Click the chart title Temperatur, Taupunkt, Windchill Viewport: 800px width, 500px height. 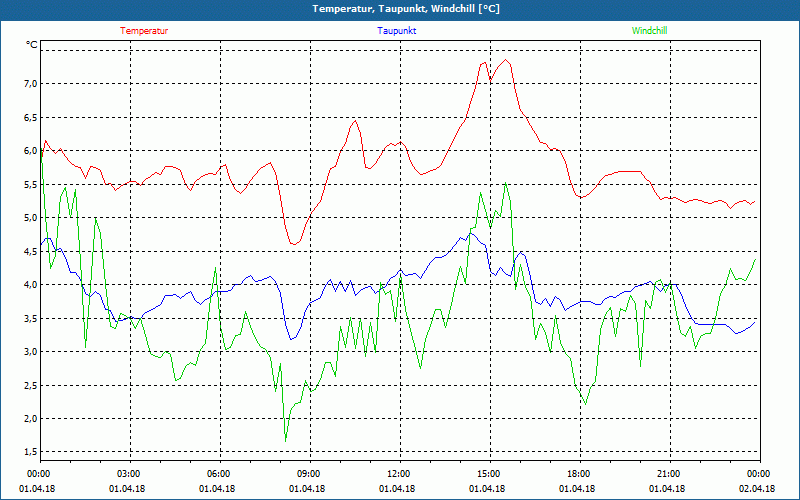406,9
